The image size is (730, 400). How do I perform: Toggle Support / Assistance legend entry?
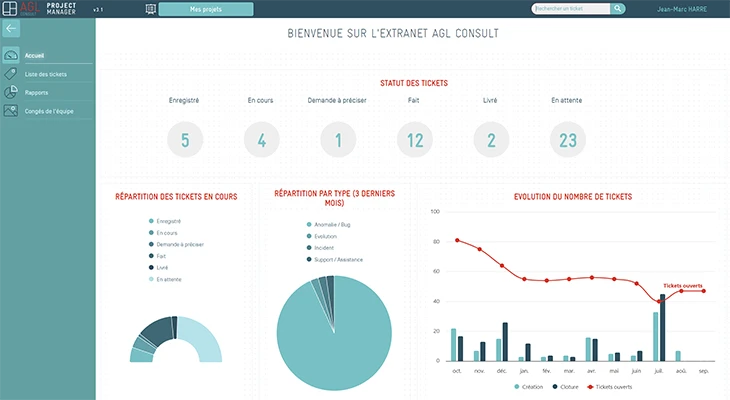click(x=334, y=259)
